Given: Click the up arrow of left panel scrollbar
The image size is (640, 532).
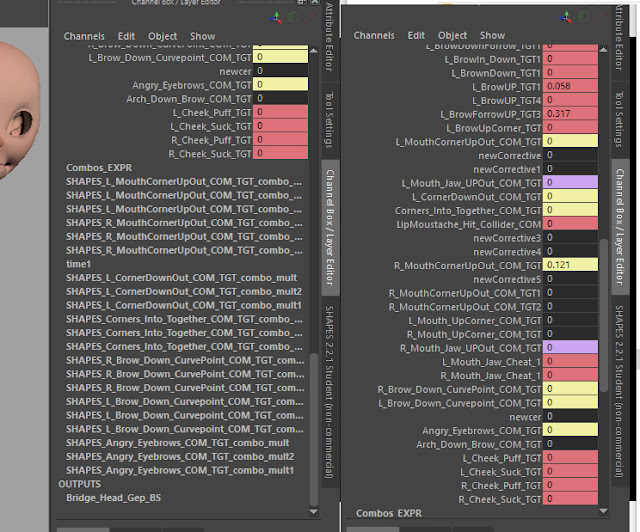Looking at the screenshot, I should [313, 51].
